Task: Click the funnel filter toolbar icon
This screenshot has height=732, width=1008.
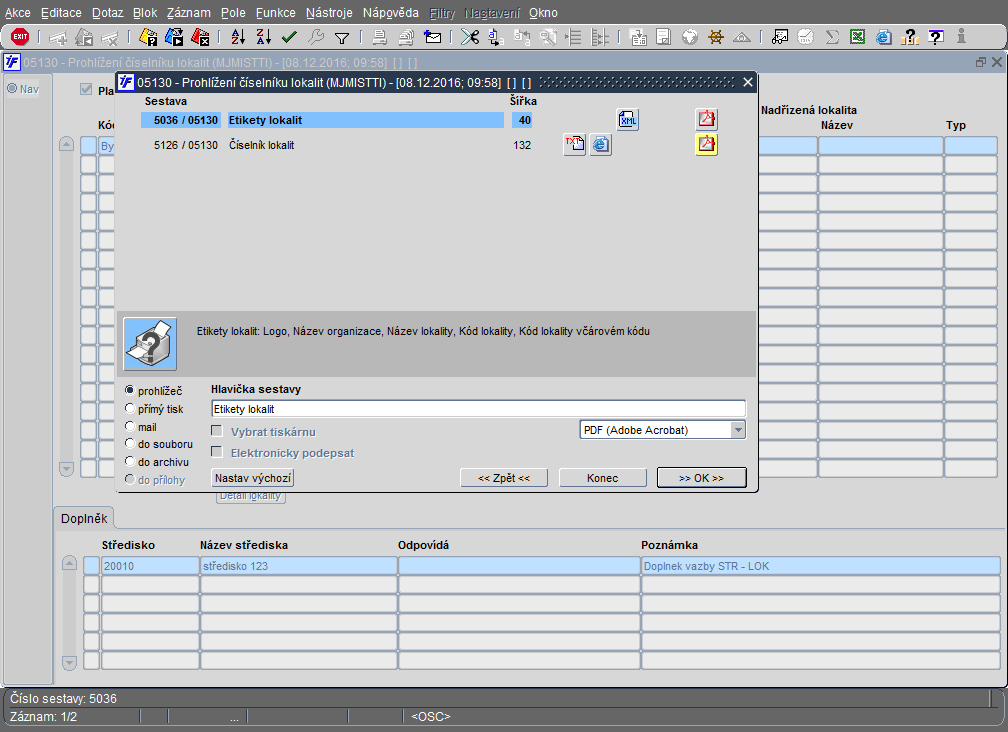Action: 342,38
